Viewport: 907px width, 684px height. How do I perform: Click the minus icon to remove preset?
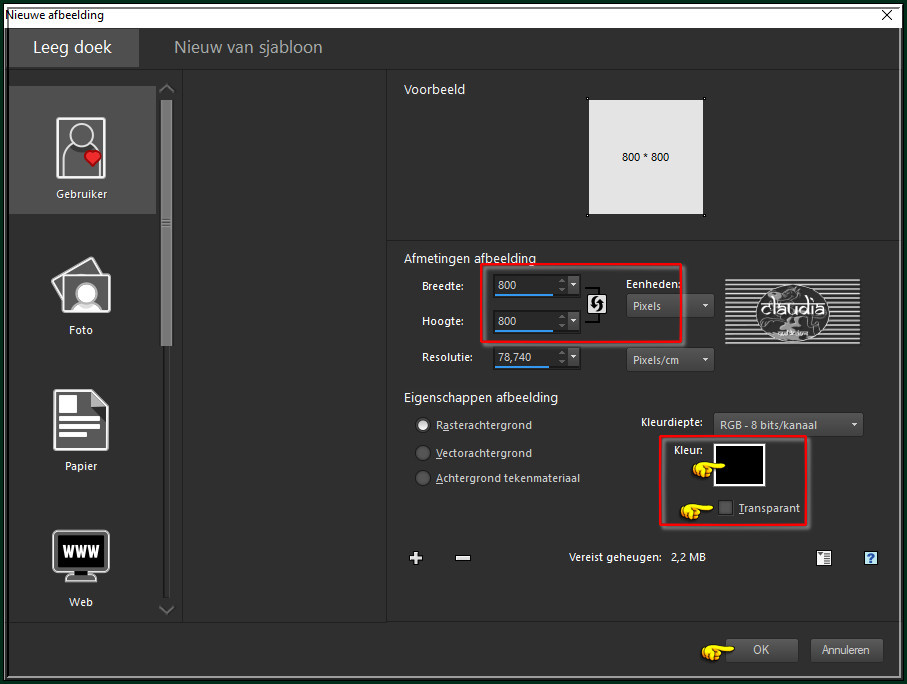[463, 558]
